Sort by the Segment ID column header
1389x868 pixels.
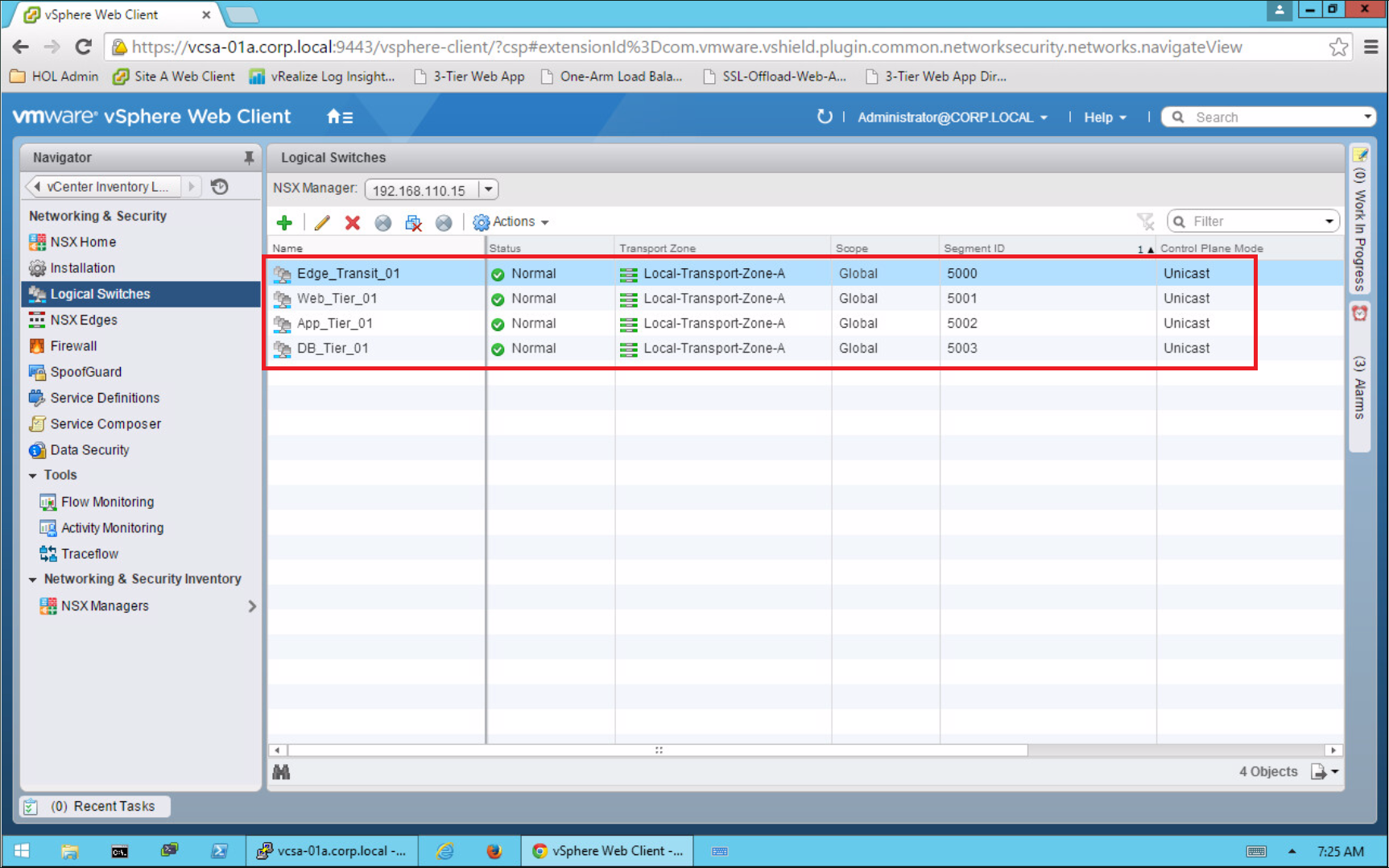pyautogui.click(x=1047, y=248)
